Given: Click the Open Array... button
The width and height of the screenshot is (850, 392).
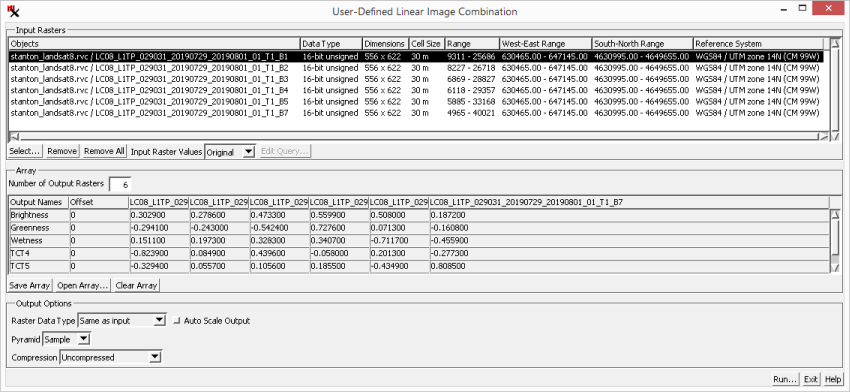Looking at the screenshot, I should tap(83, 285).
